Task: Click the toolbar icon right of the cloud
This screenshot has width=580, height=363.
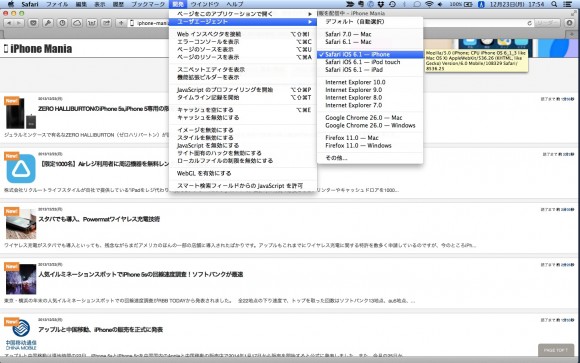Action: coord(92,23)
